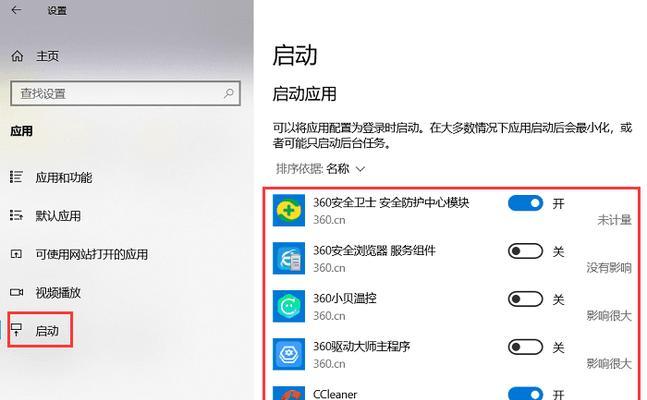
Task: Click the 视频播放 camera icon
Action: pyautogui.click(x=17, y=292)
